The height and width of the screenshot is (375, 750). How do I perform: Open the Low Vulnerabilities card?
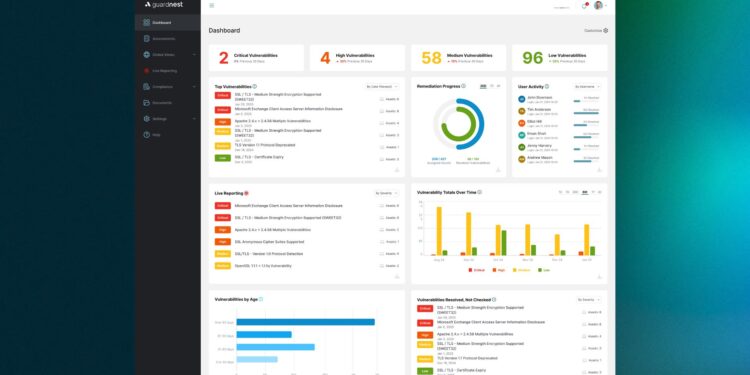click(560, 58)
